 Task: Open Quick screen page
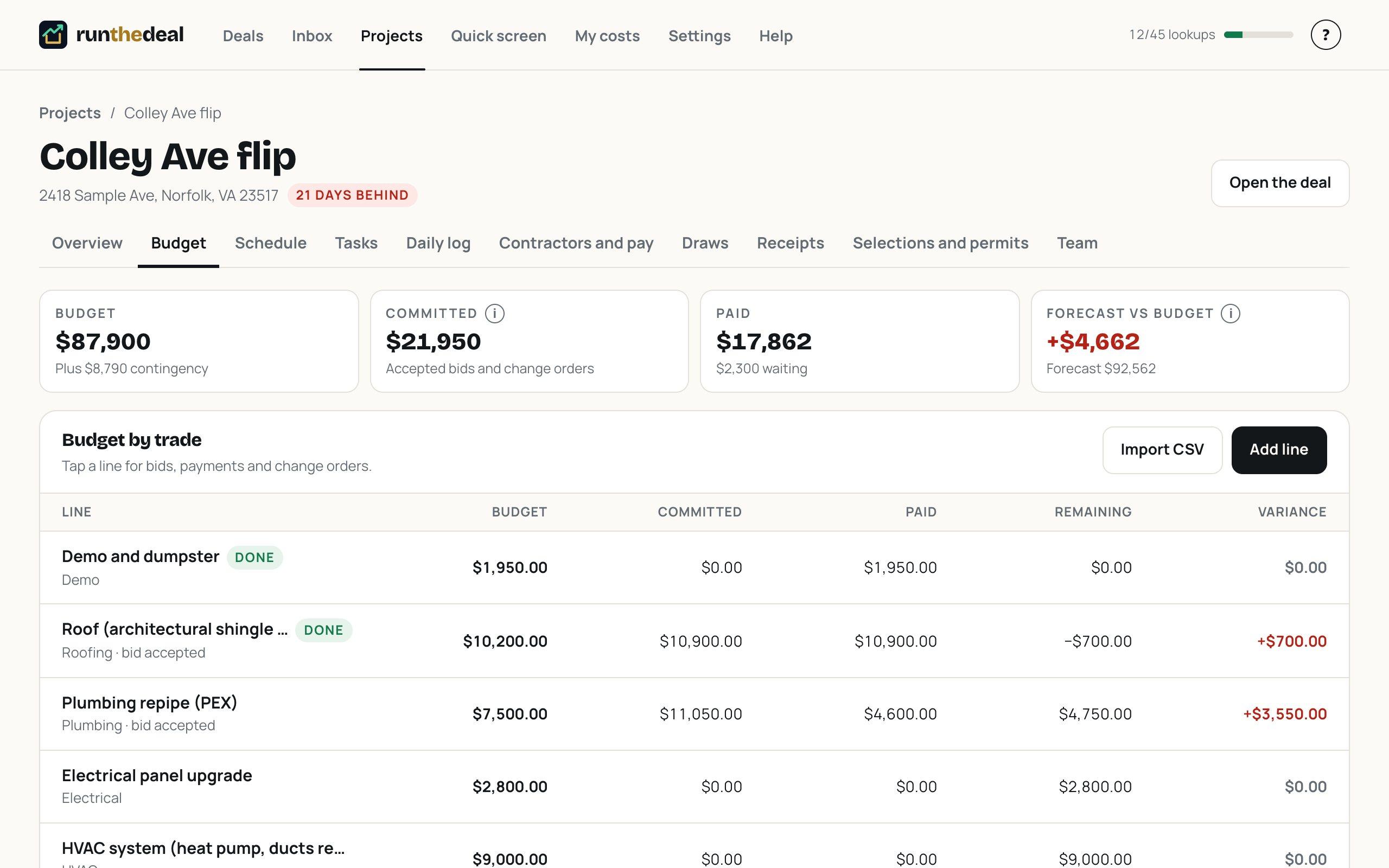(498, 36)
